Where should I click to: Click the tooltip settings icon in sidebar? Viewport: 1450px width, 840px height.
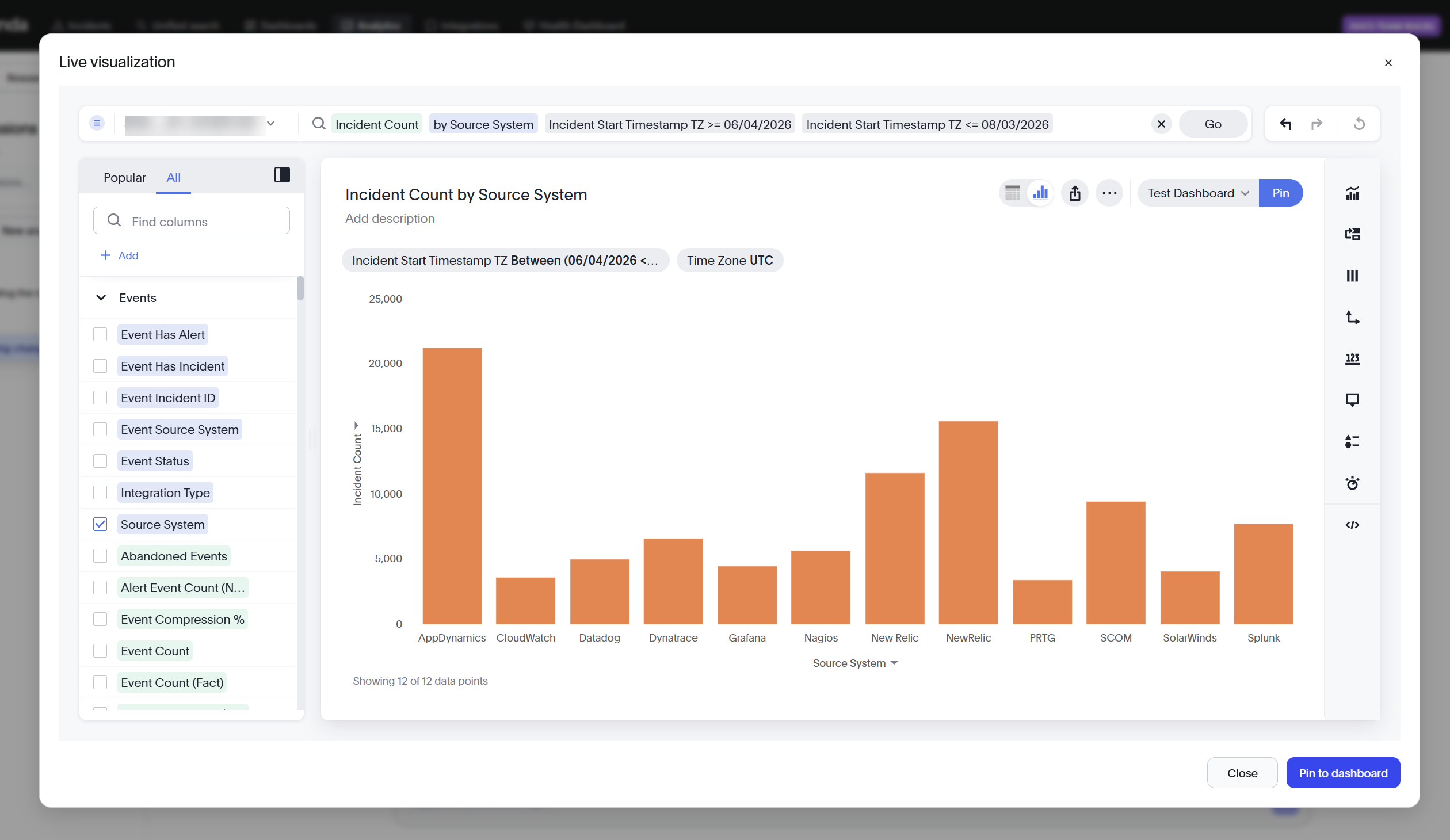[x=1352, y=400]
